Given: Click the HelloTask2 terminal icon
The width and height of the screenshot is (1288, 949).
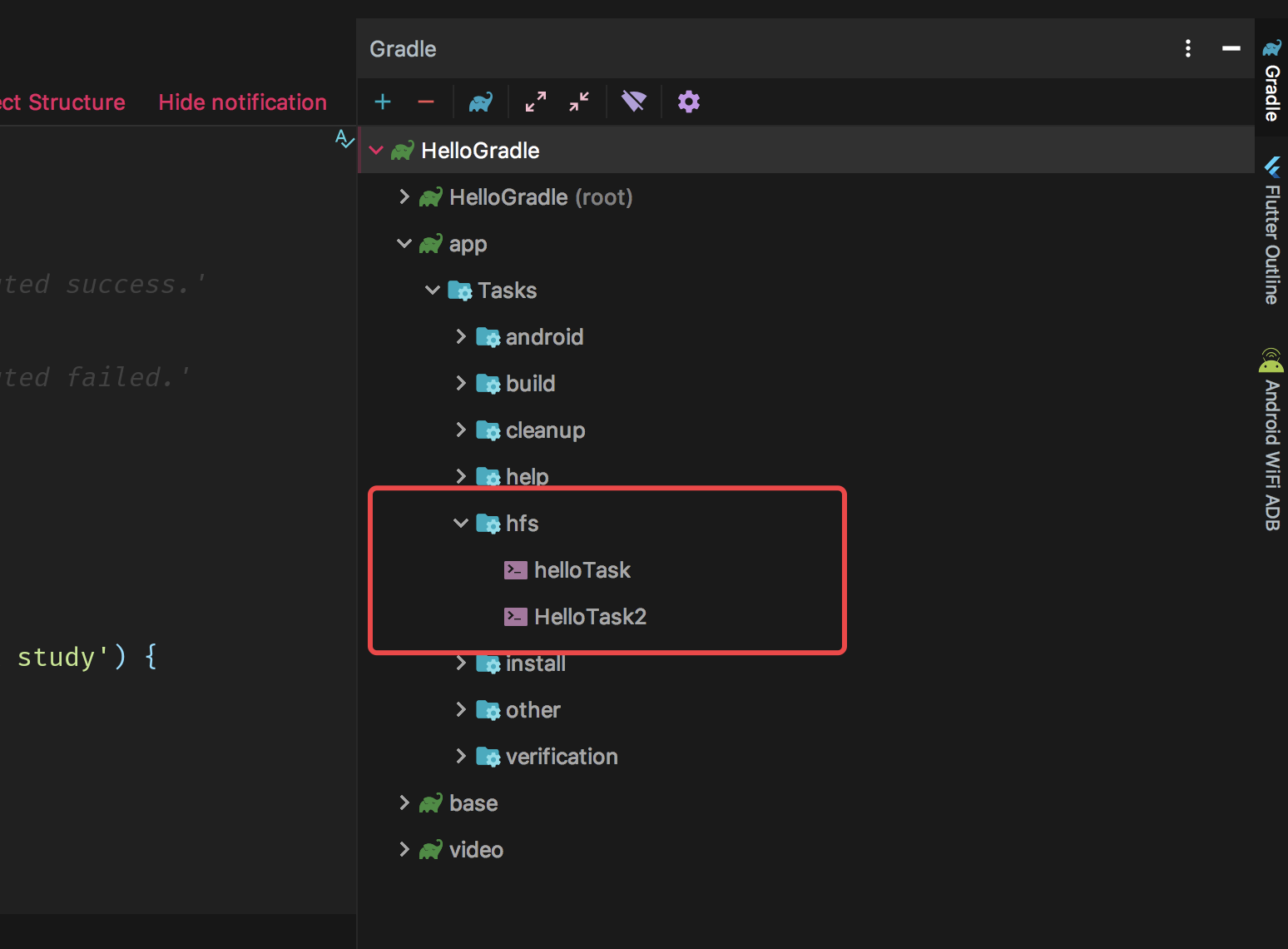Looking at the screenshot, I should (516, 617).
